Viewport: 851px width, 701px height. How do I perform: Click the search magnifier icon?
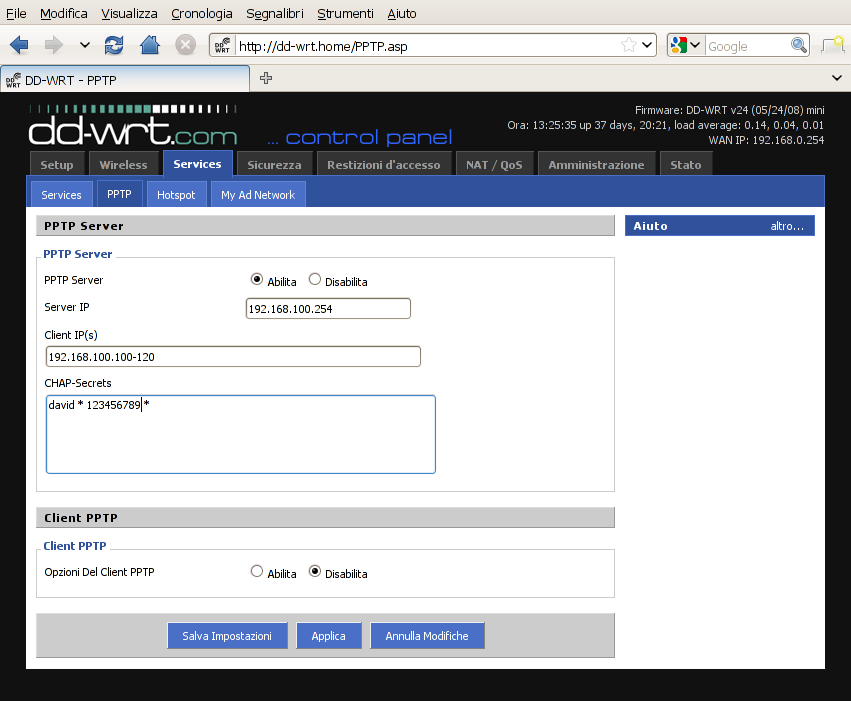point(798,45)
